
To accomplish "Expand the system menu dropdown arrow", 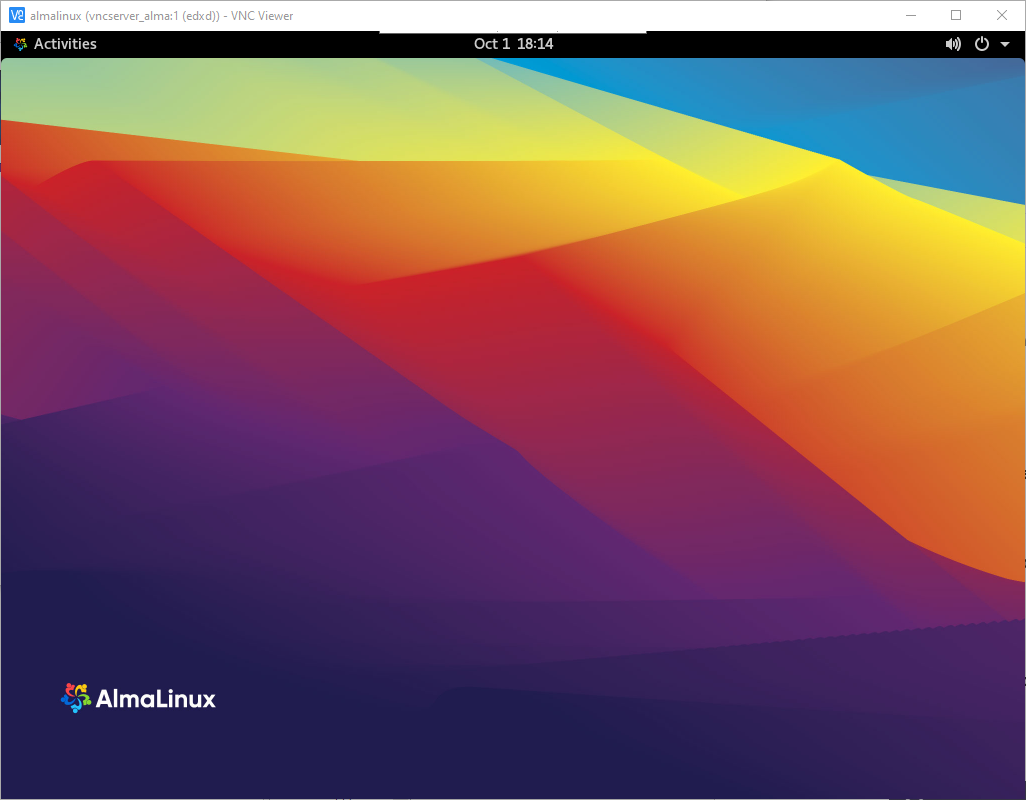I will pos(1006,43).
